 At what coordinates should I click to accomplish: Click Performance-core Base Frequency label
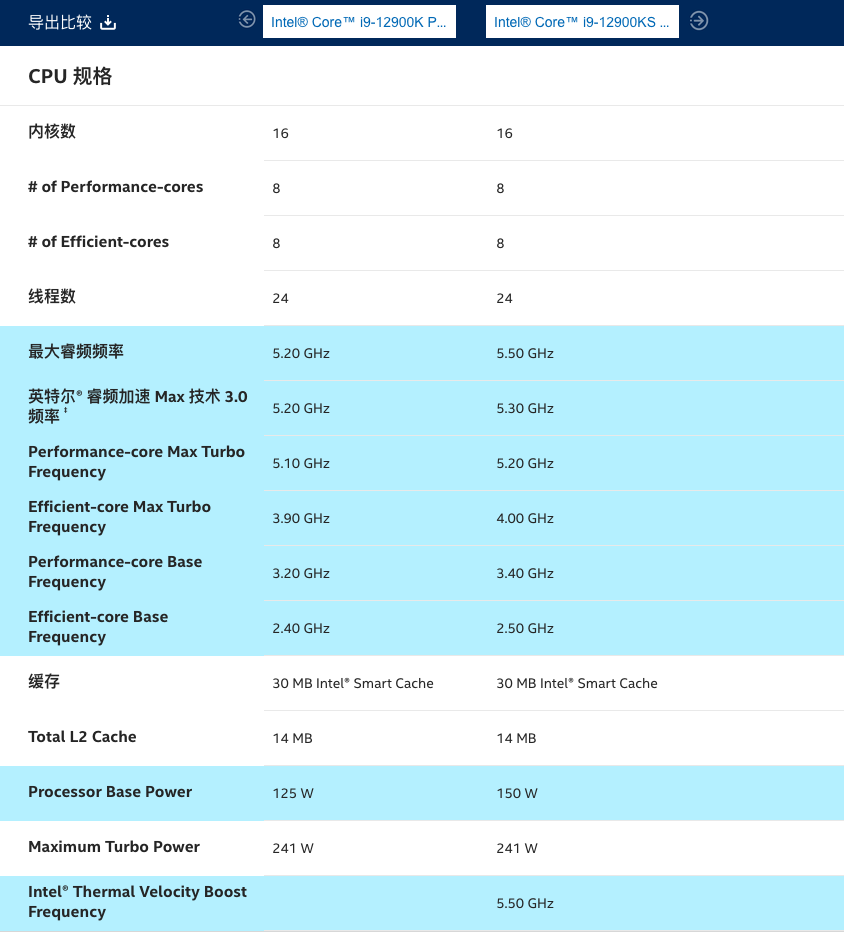click(115, 572)
